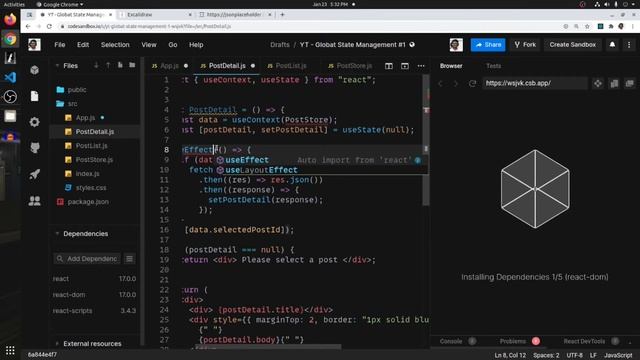
Task: Click the user avatar next to Share
Action: pos(456,44)
